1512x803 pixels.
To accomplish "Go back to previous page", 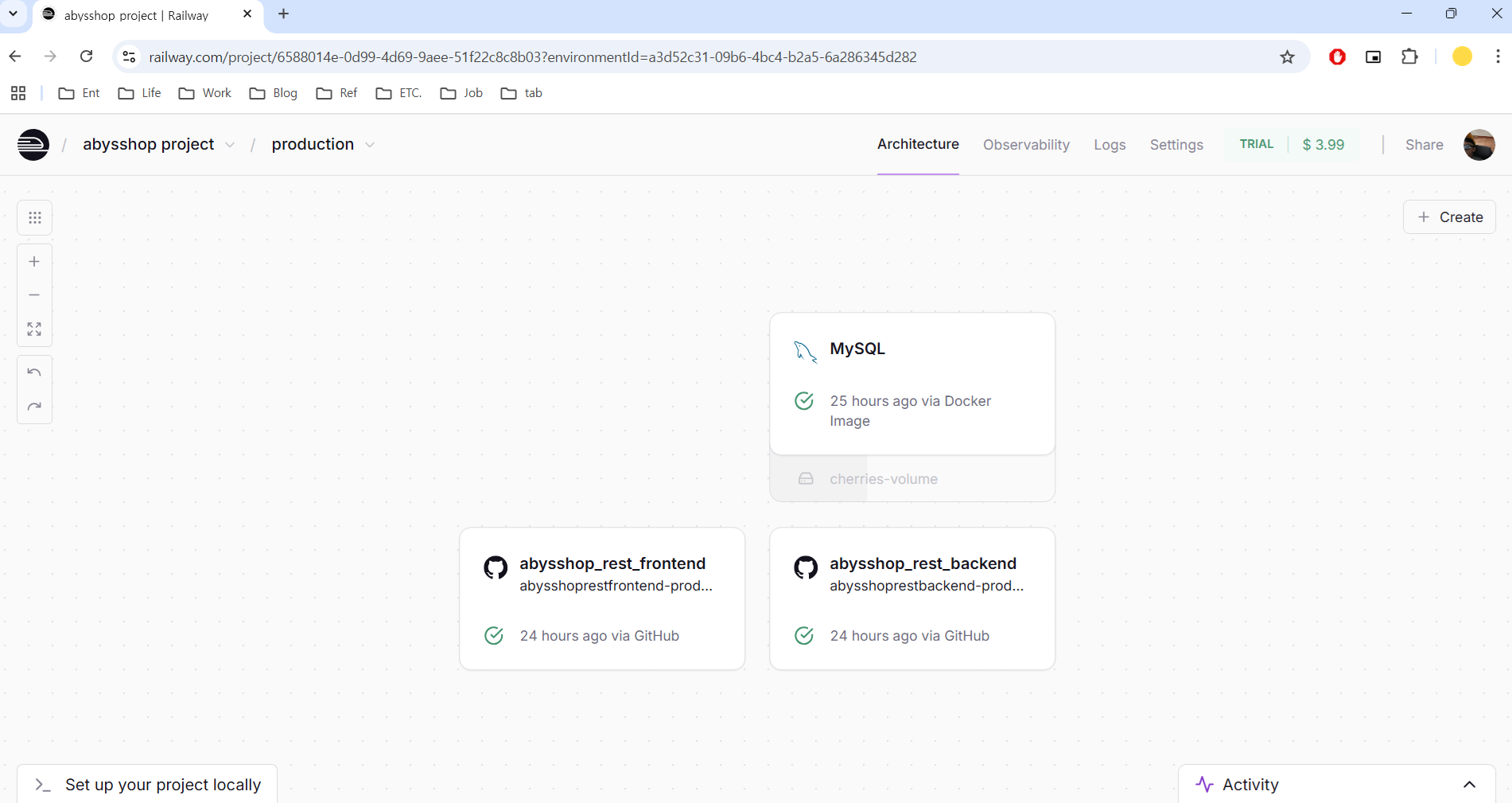I will [x=15, y=57].
